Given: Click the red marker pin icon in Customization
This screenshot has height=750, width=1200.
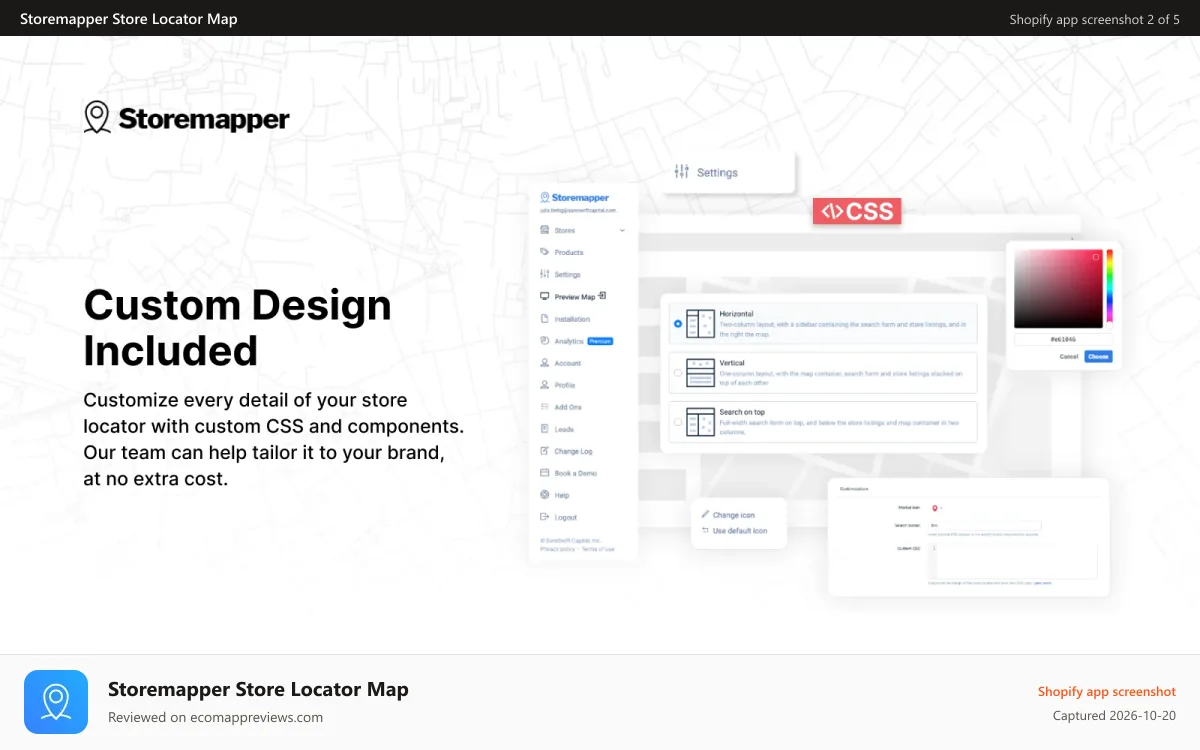Looking at the screenshot, I should pos(935,508).
